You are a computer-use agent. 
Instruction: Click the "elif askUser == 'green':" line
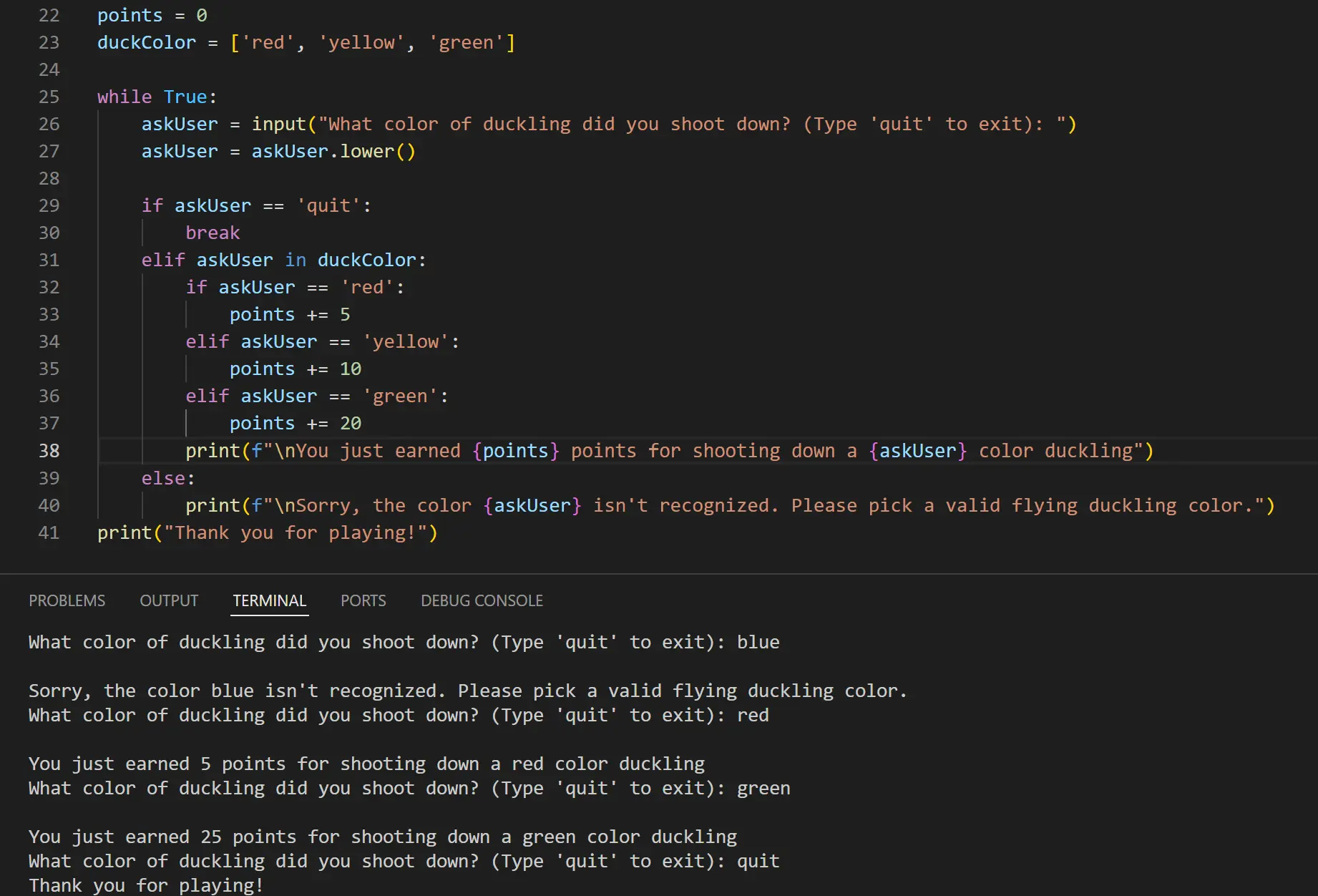tap(317, 396)
